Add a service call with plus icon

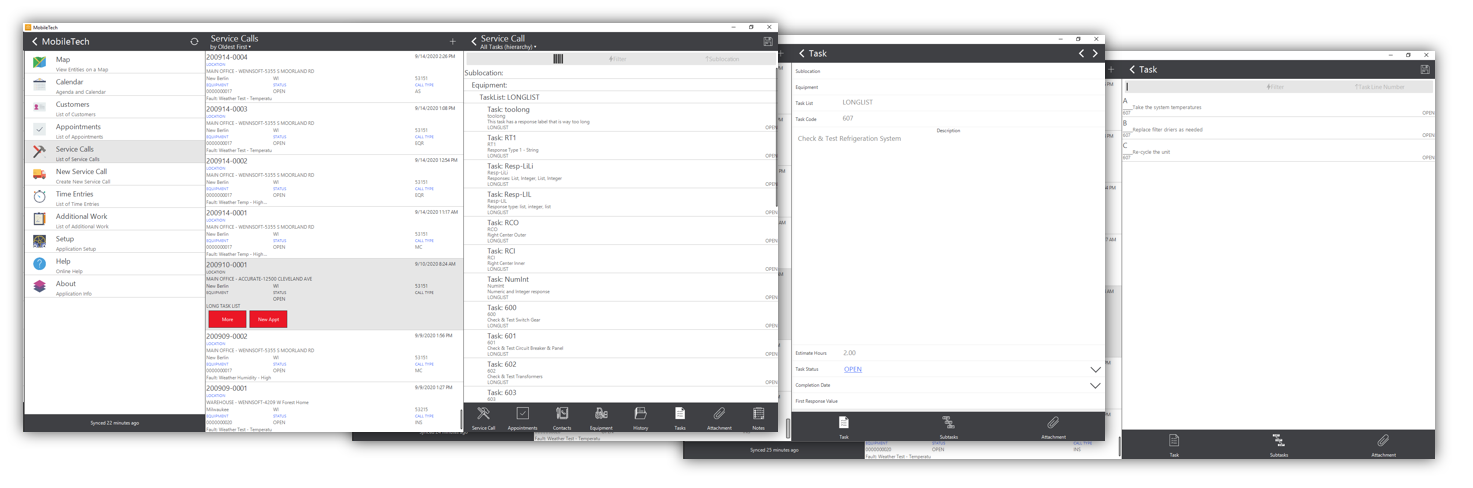pyautogui.click(x=452, y=42)
